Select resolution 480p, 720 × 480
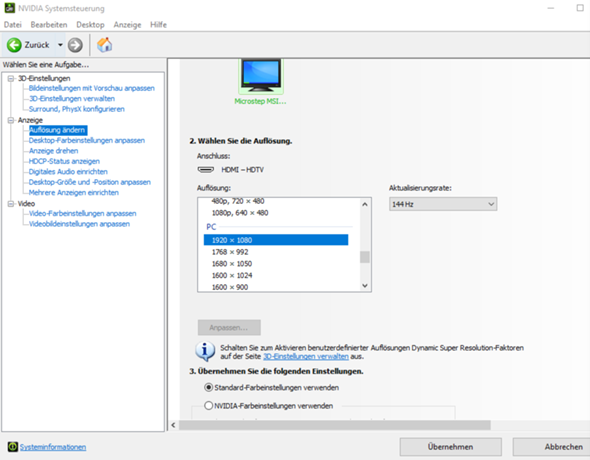 238,201
